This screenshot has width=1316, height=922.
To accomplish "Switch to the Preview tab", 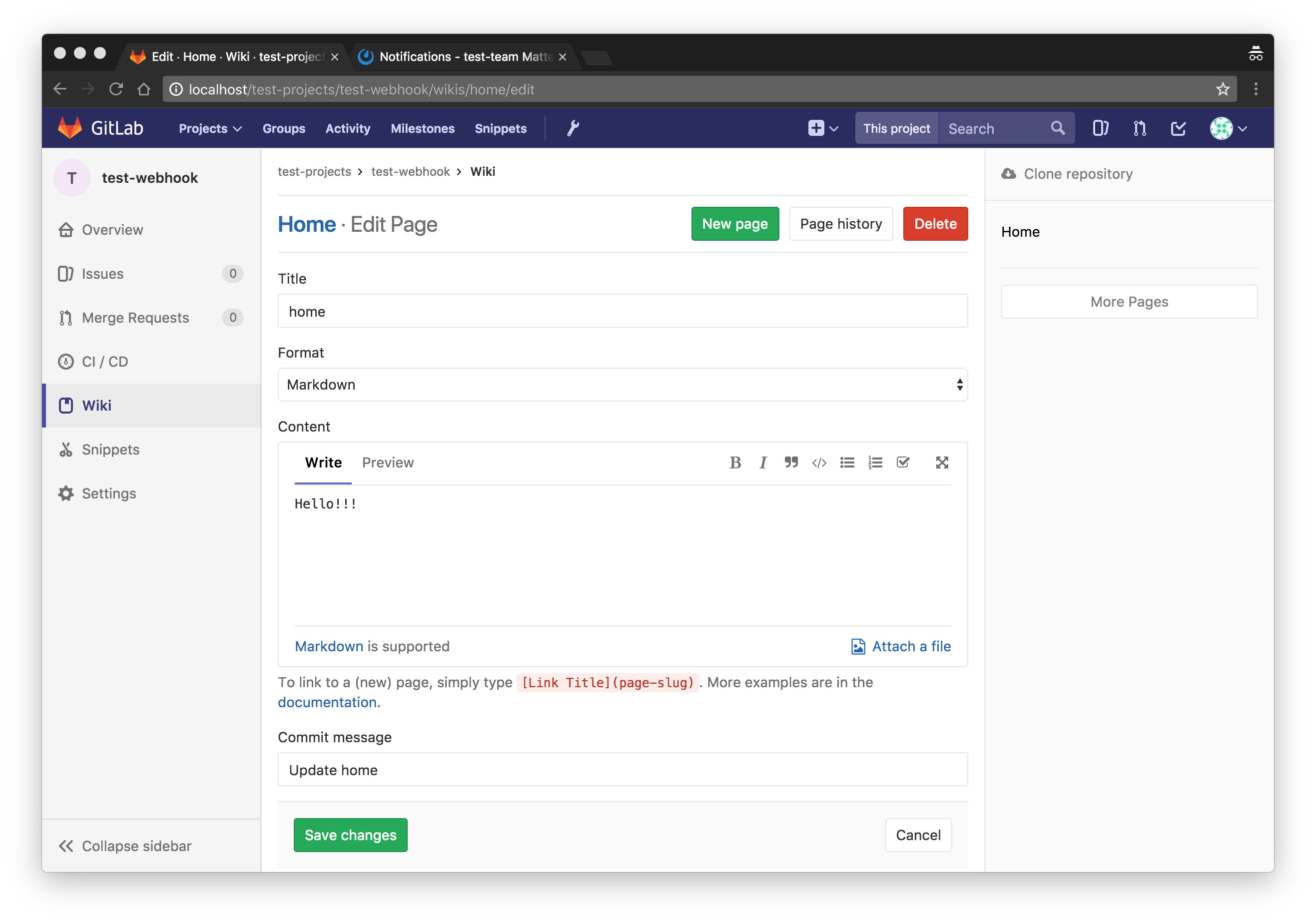I will [388, 462].
